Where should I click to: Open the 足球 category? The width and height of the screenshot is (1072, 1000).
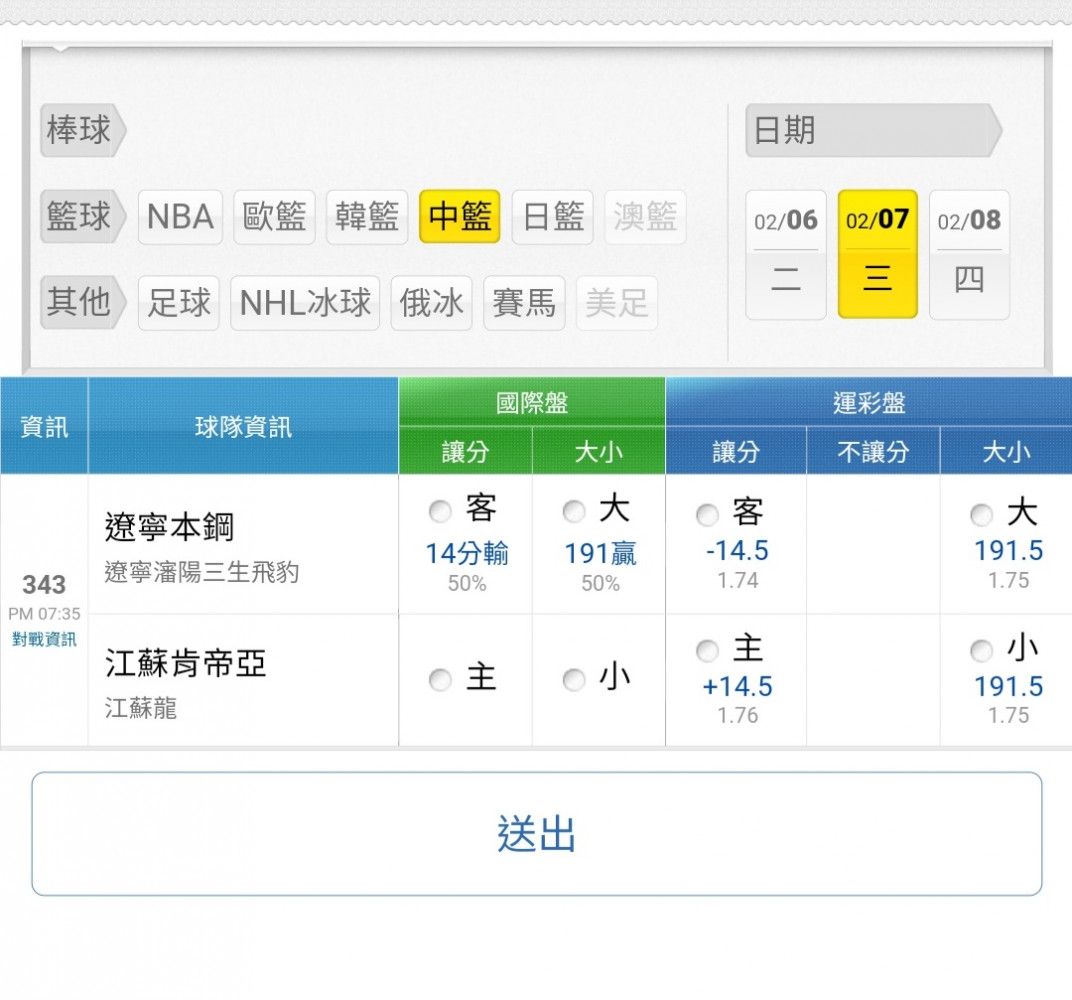pyautogui.click(x=178, y=303)
